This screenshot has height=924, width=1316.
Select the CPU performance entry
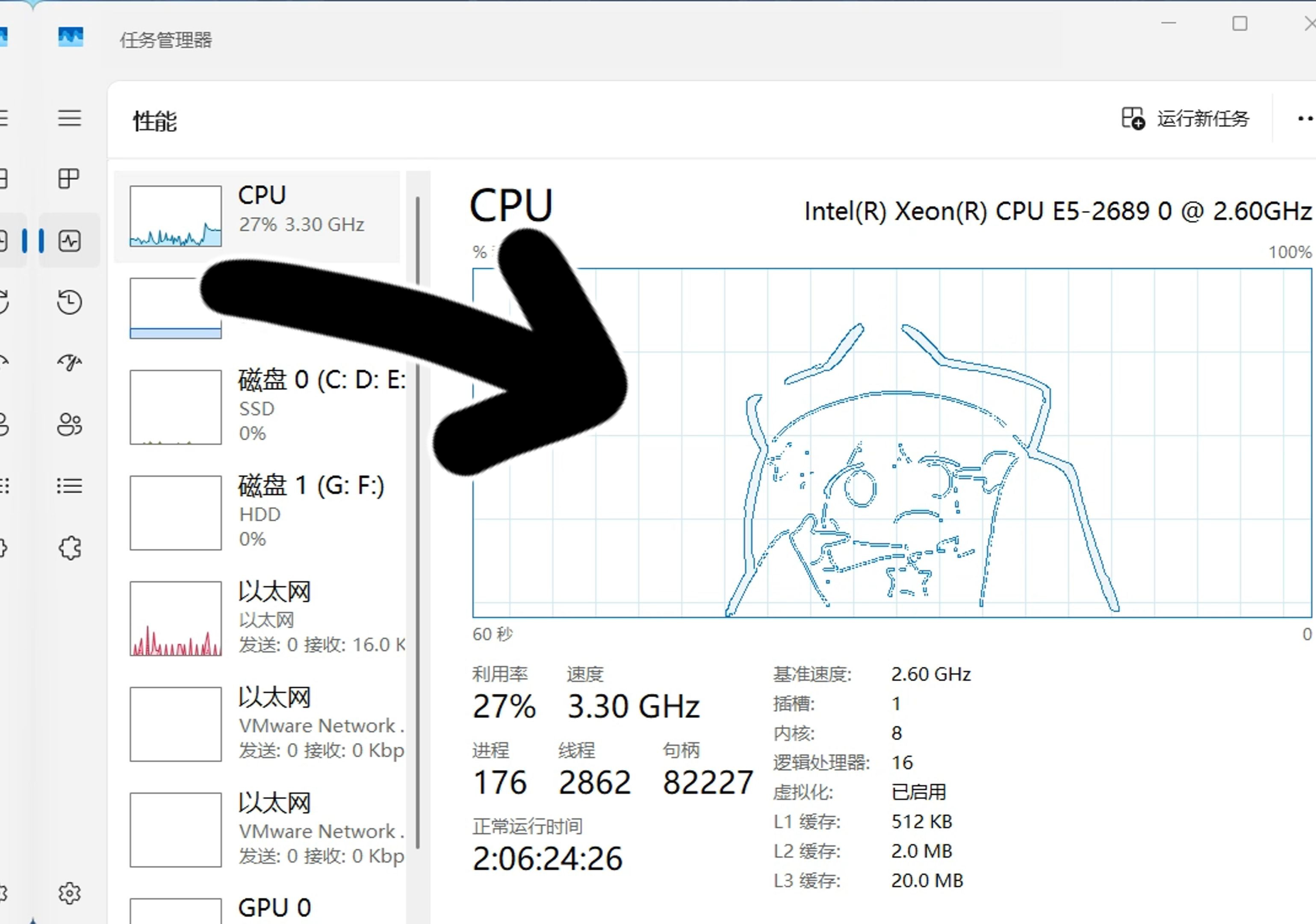(257, 216)
